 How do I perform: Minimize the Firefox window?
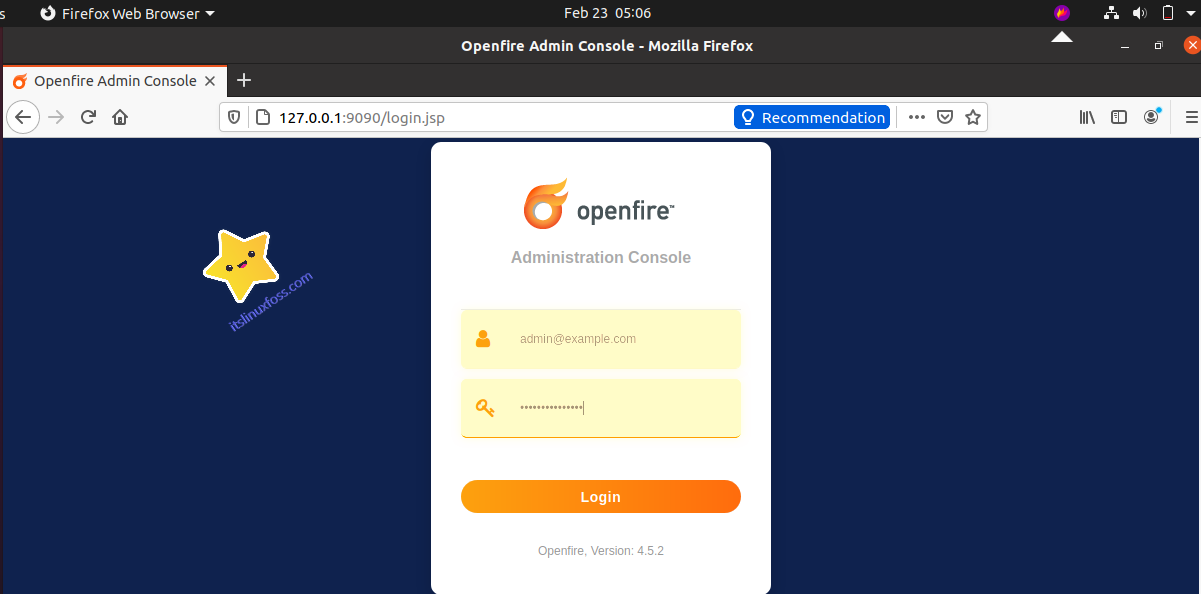(x=1126, y=46)
